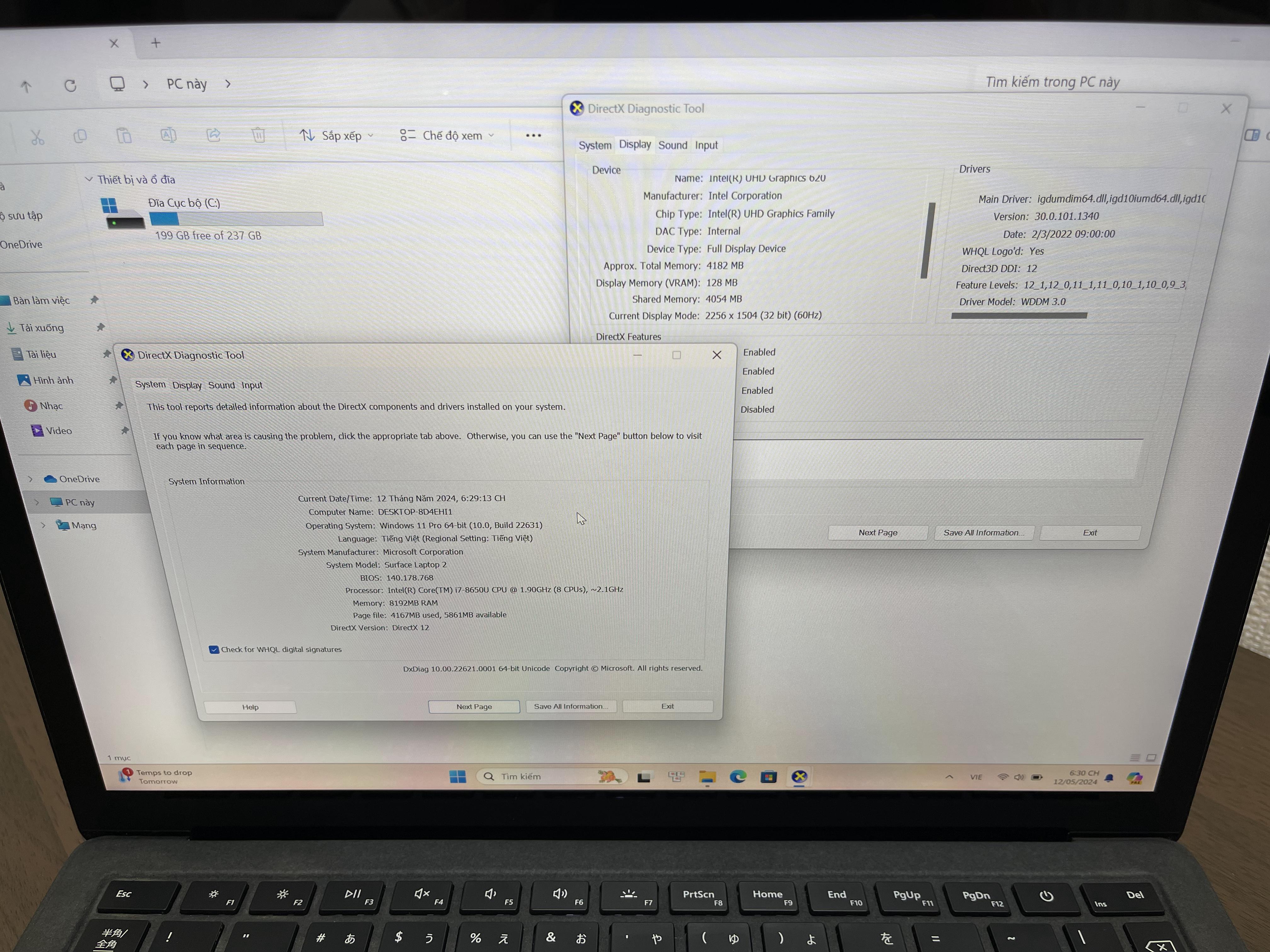Open a new Explorer tab with plus

click(156, 43)
